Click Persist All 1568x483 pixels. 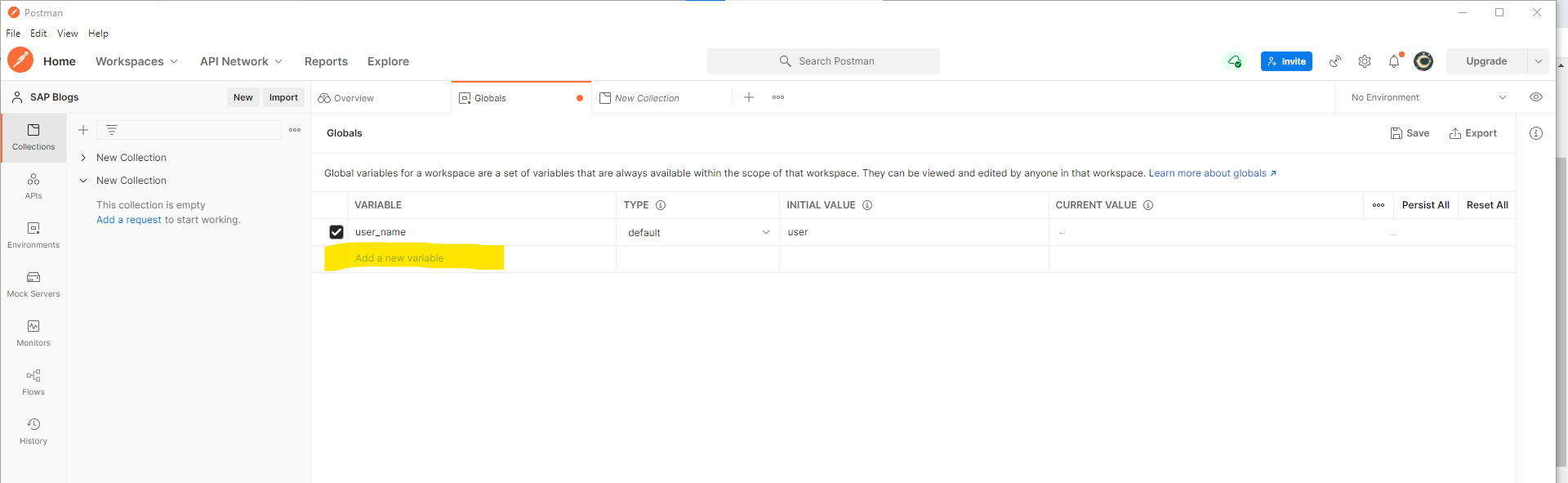tap(1426, 205)
